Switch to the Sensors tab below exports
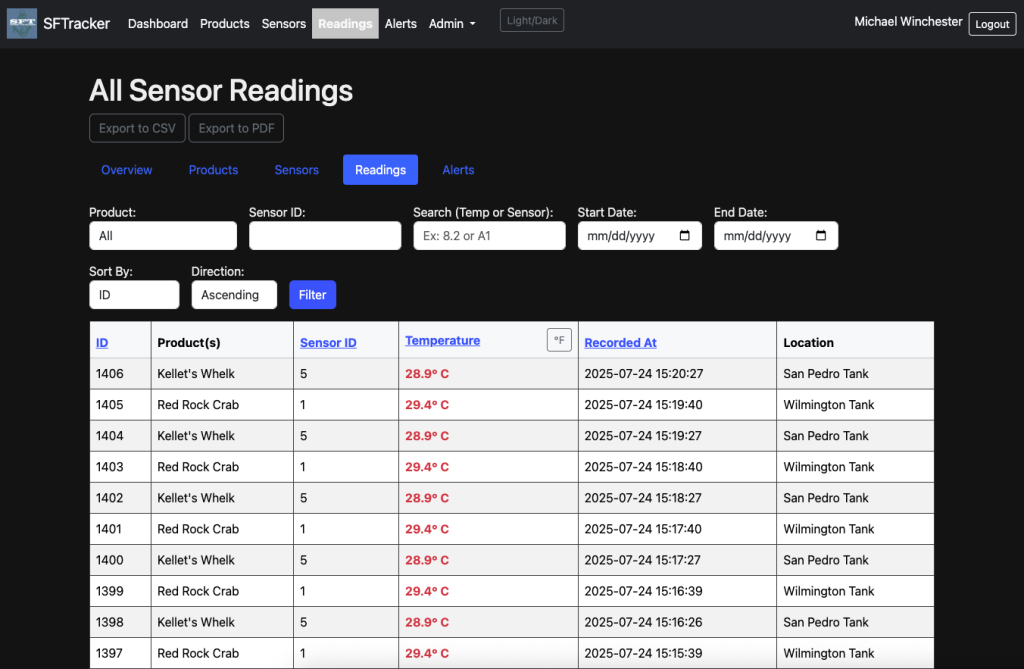The image size is (1024, 669). point(296,170)
